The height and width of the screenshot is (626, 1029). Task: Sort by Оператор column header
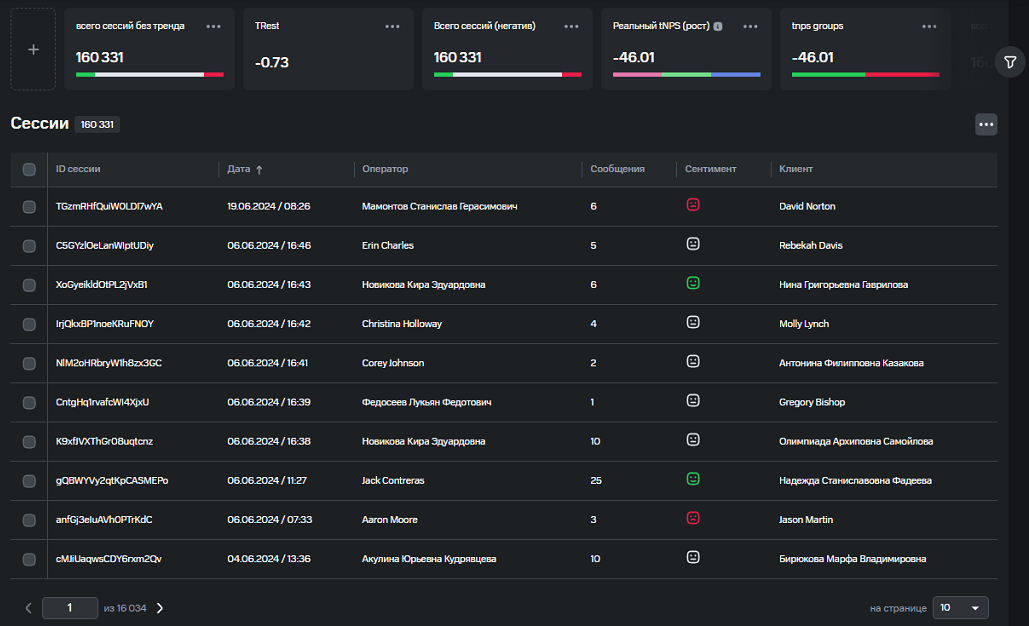385,169
